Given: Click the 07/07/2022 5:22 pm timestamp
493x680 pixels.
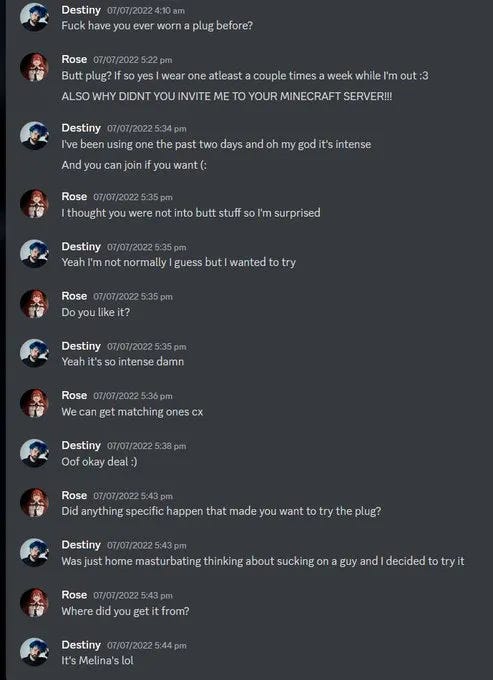Looking at the screenshot, I should coord(133,60).
